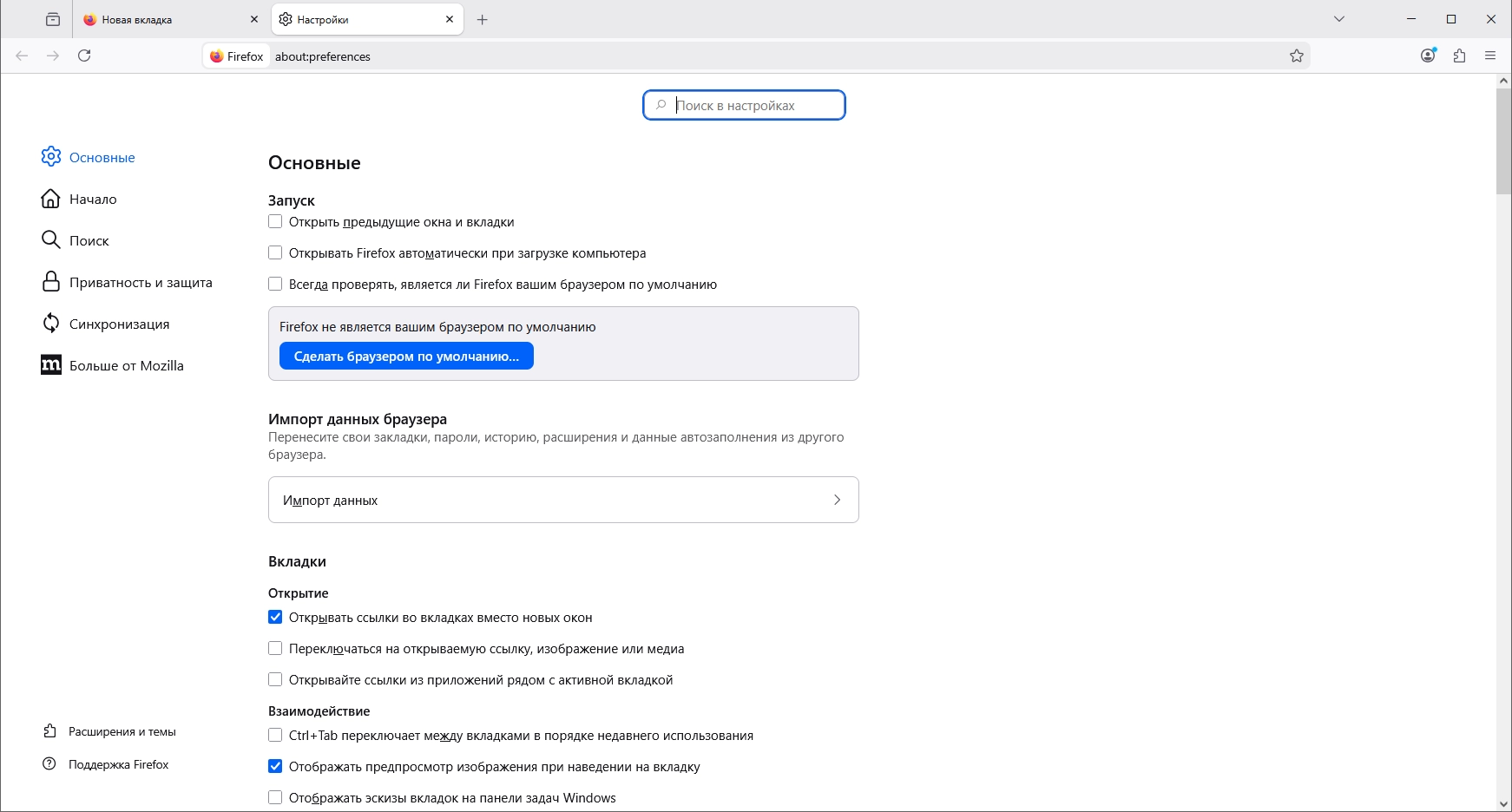Uncheck 'Открывать ссылки во вкладках вместо новых окон'
Image resolution: width=1512 pixels, height=812 pixels.
tap(275, 618)
